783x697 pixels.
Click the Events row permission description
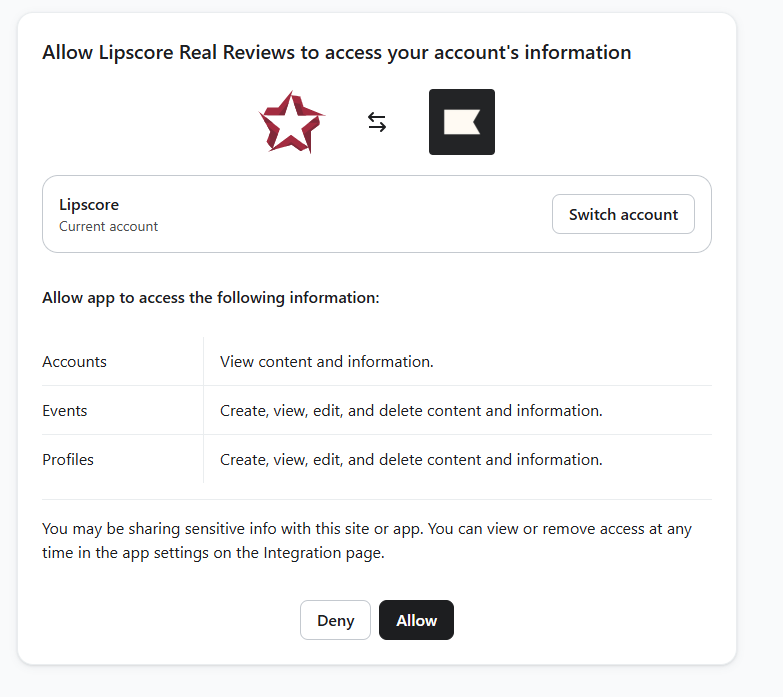[411, 410]
